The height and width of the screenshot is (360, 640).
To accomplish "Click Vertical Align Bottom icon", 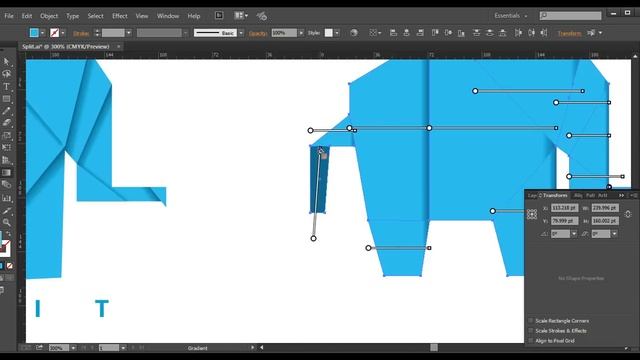I will pyautogui.click(x=461, y=33).
